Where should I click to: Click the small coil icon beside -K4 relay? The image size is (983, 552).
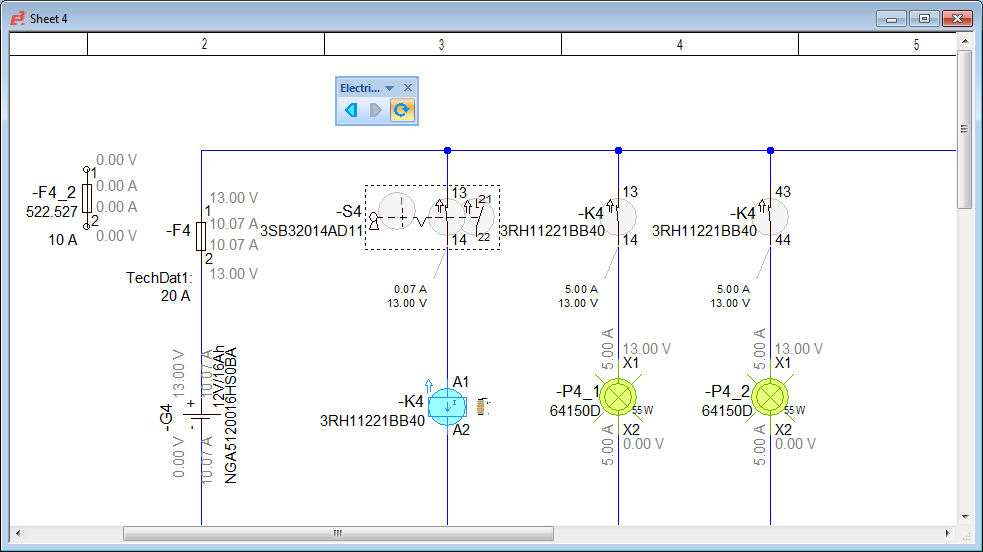485,406
